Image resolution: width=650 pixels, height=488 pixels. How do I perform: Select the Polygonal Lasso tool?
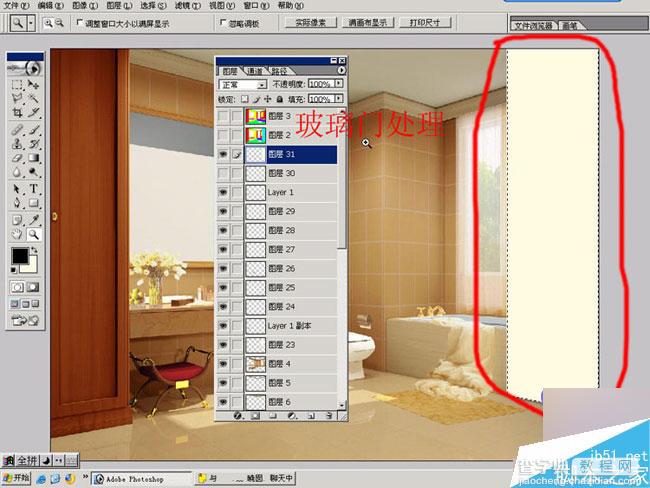click(x=17, y=98)
